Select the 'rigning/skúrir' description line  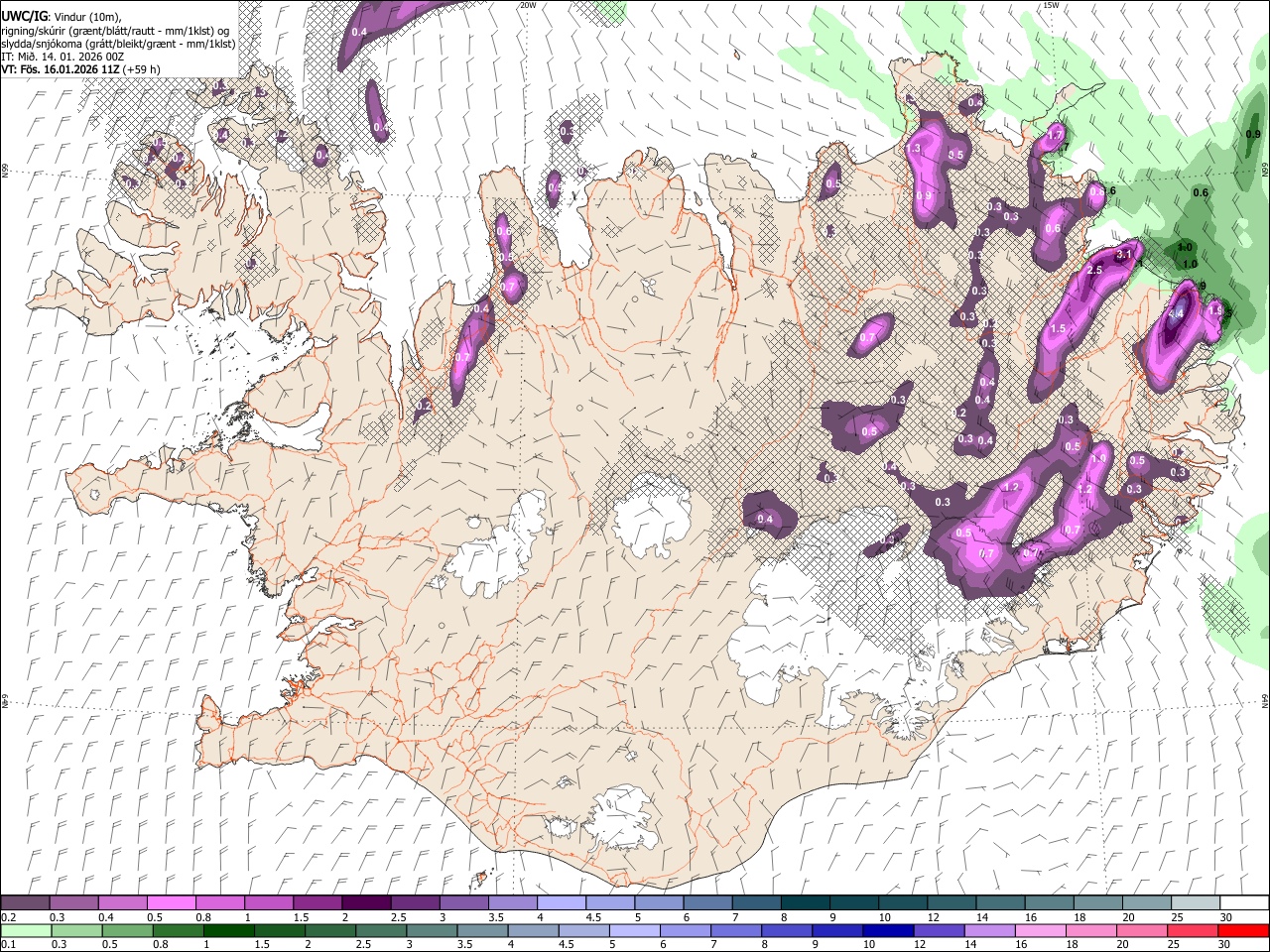[x=115, y=31]
